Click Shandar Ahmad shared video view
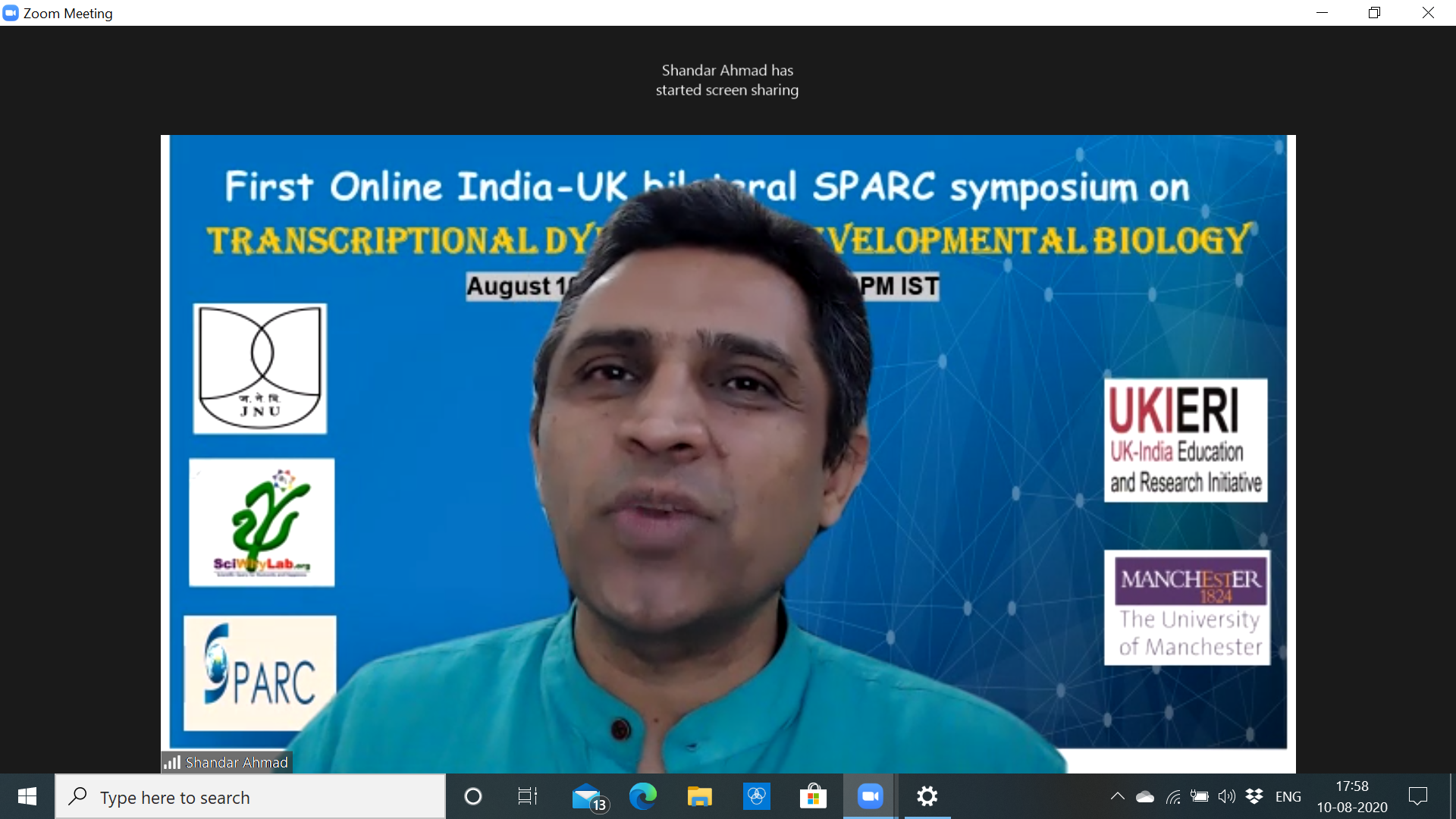The height and width of the screenshot is (819, 1456). click(728, 453)
